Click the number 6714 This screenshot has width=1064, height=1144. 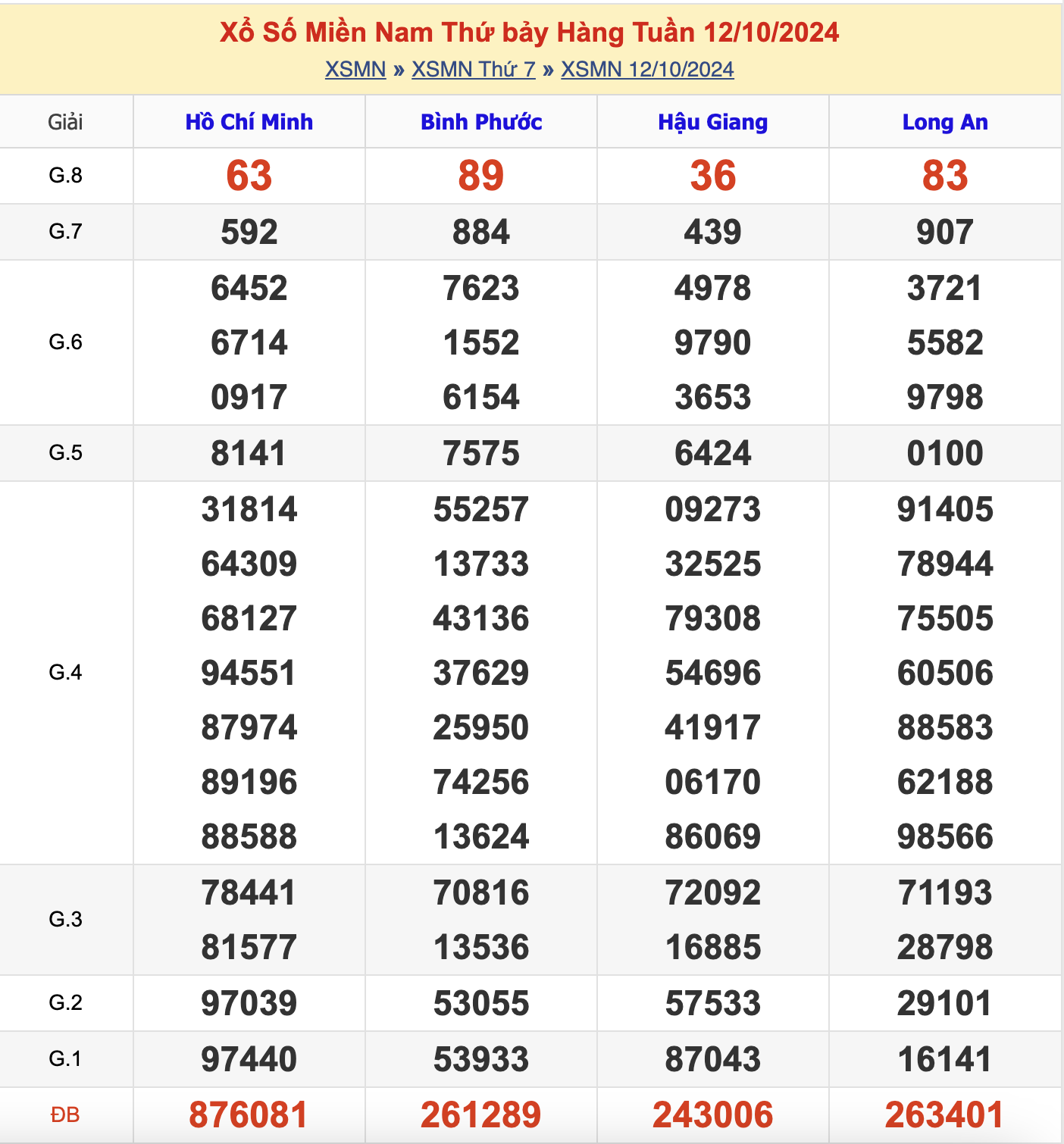[x=249, y=342]
